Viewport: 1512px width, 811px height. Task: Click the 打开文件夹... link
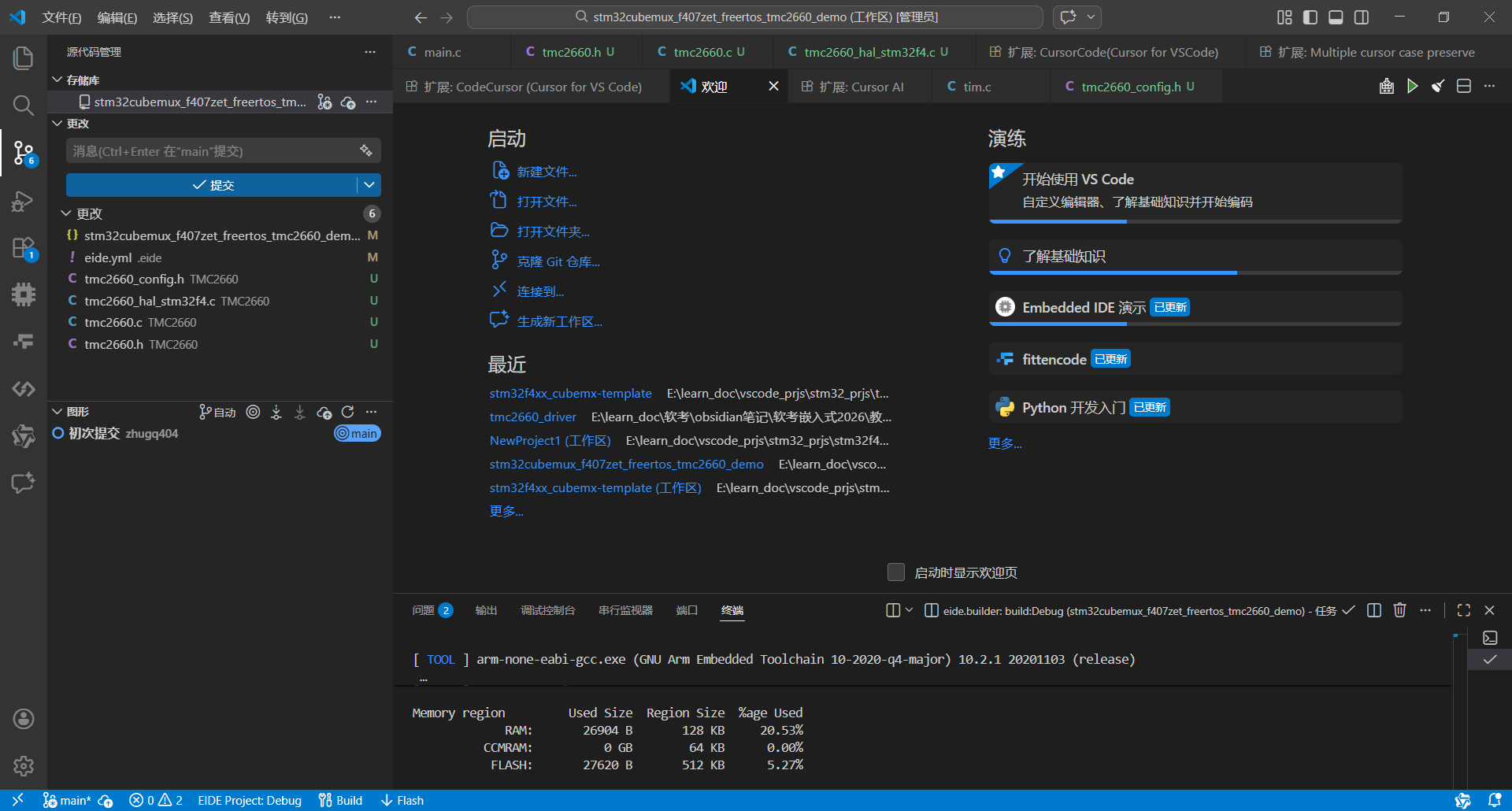click(553, 231)
